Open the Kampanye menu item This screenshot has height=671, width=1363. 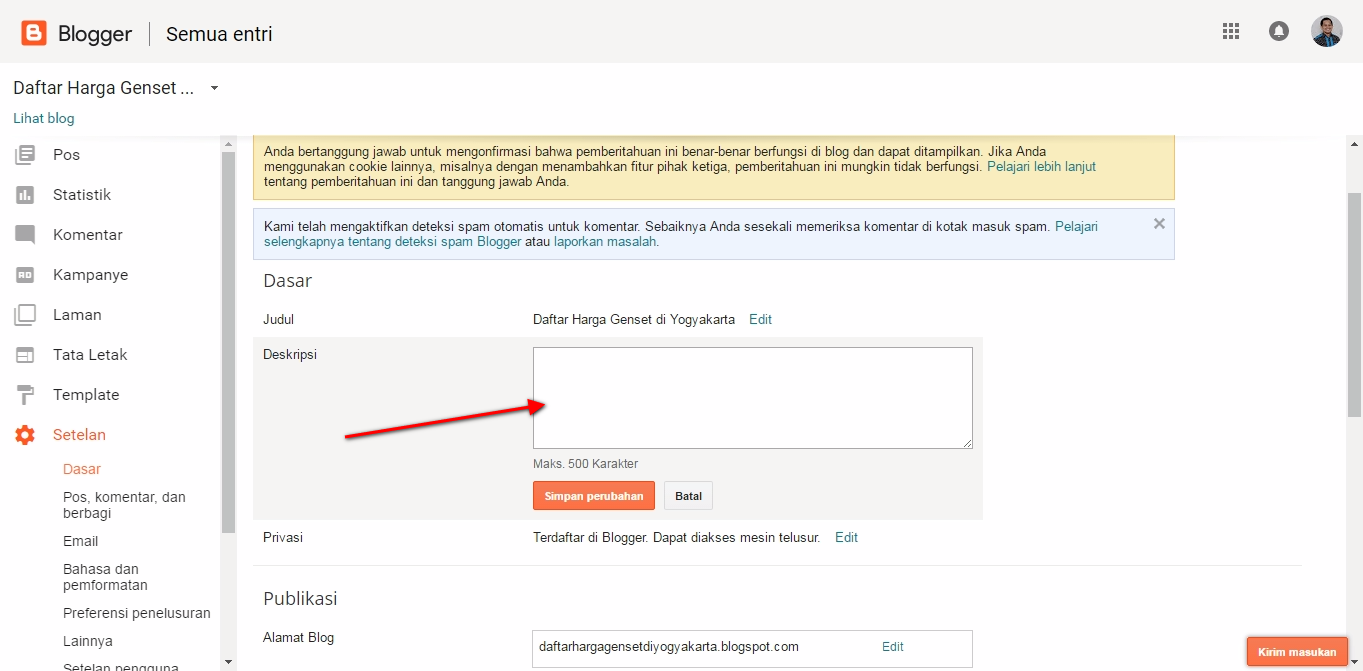[x=90, y=275]
